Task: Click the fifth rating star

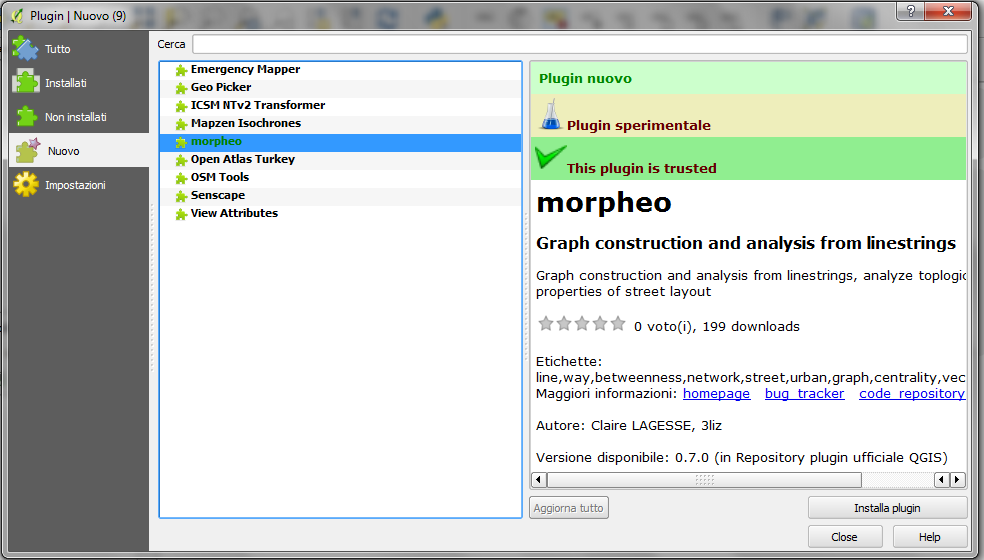Action: (618, 323)
